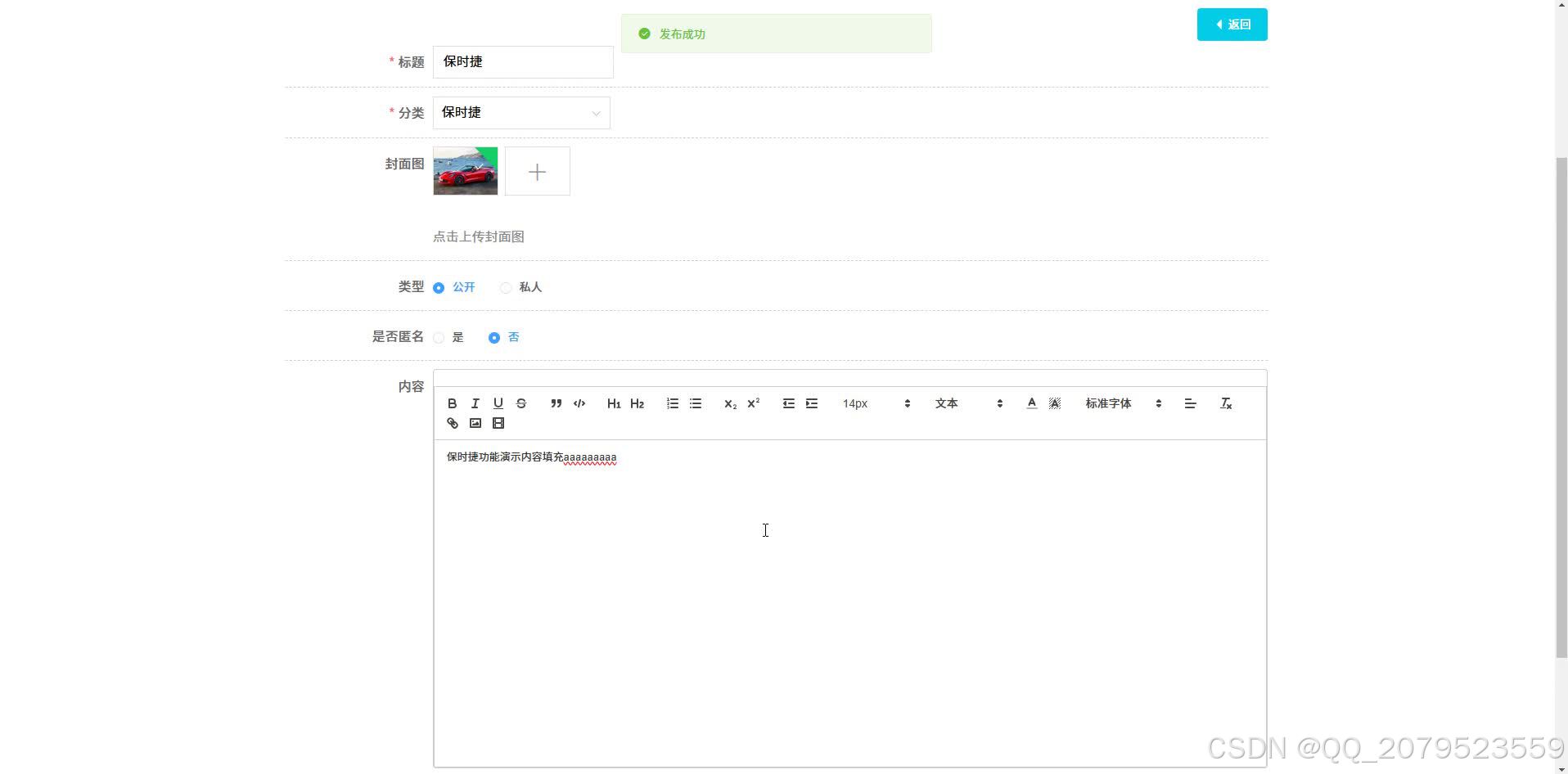Apply subscript formatting
The height and width of the screenshot is (774, 1568).
click(x=730, y=403)
